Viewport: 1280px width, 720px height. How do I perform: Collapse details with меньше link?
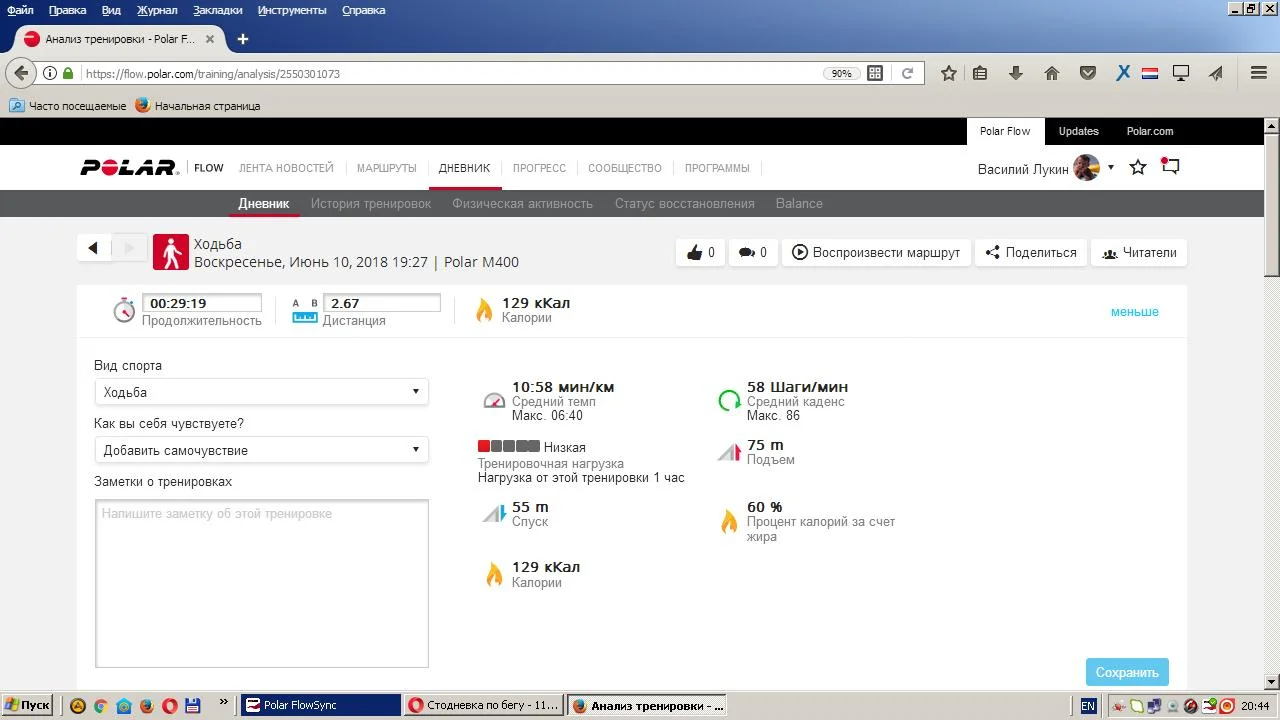(x=1135, y=312)
